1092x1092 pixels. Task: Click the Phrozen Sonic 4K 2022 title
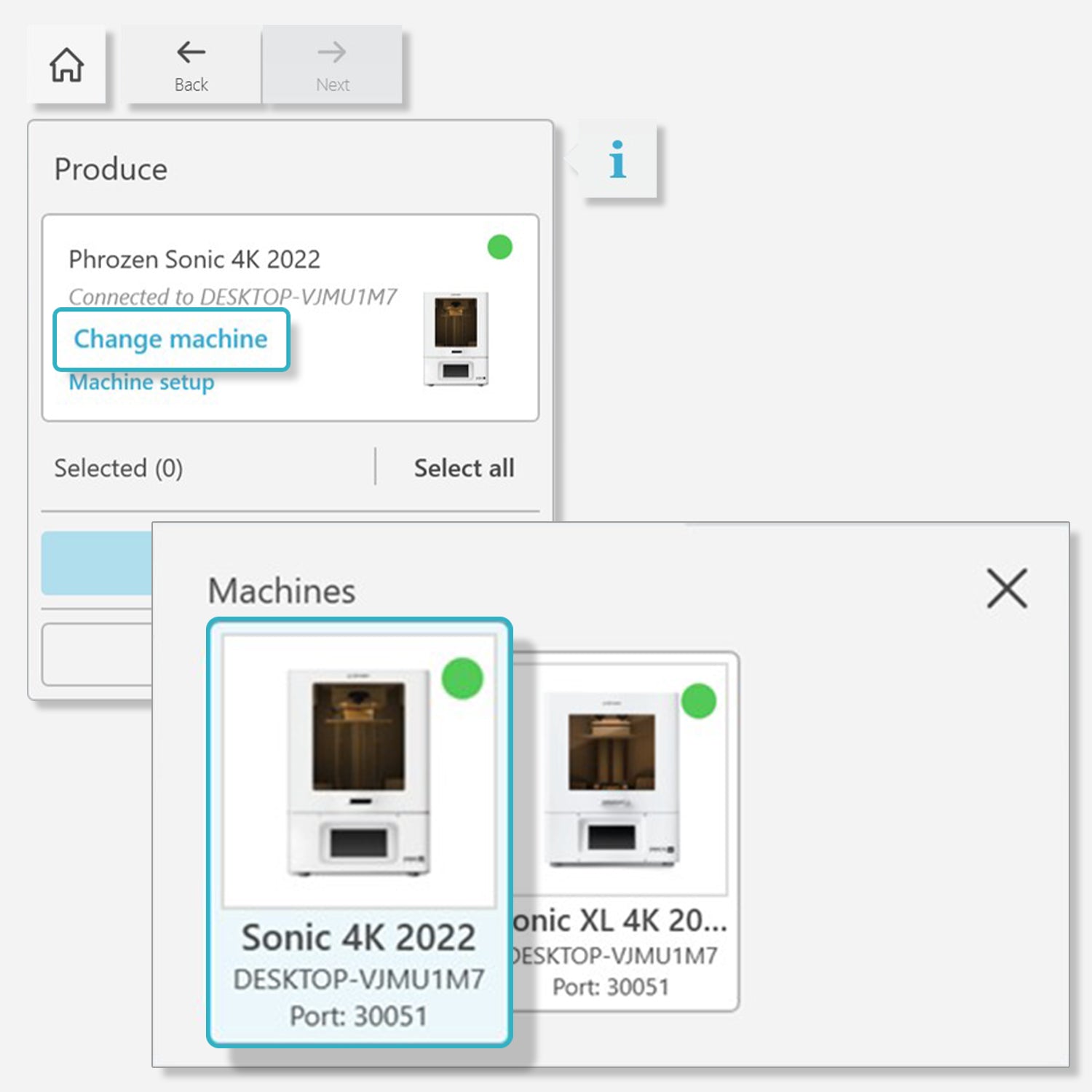point(194,259)
